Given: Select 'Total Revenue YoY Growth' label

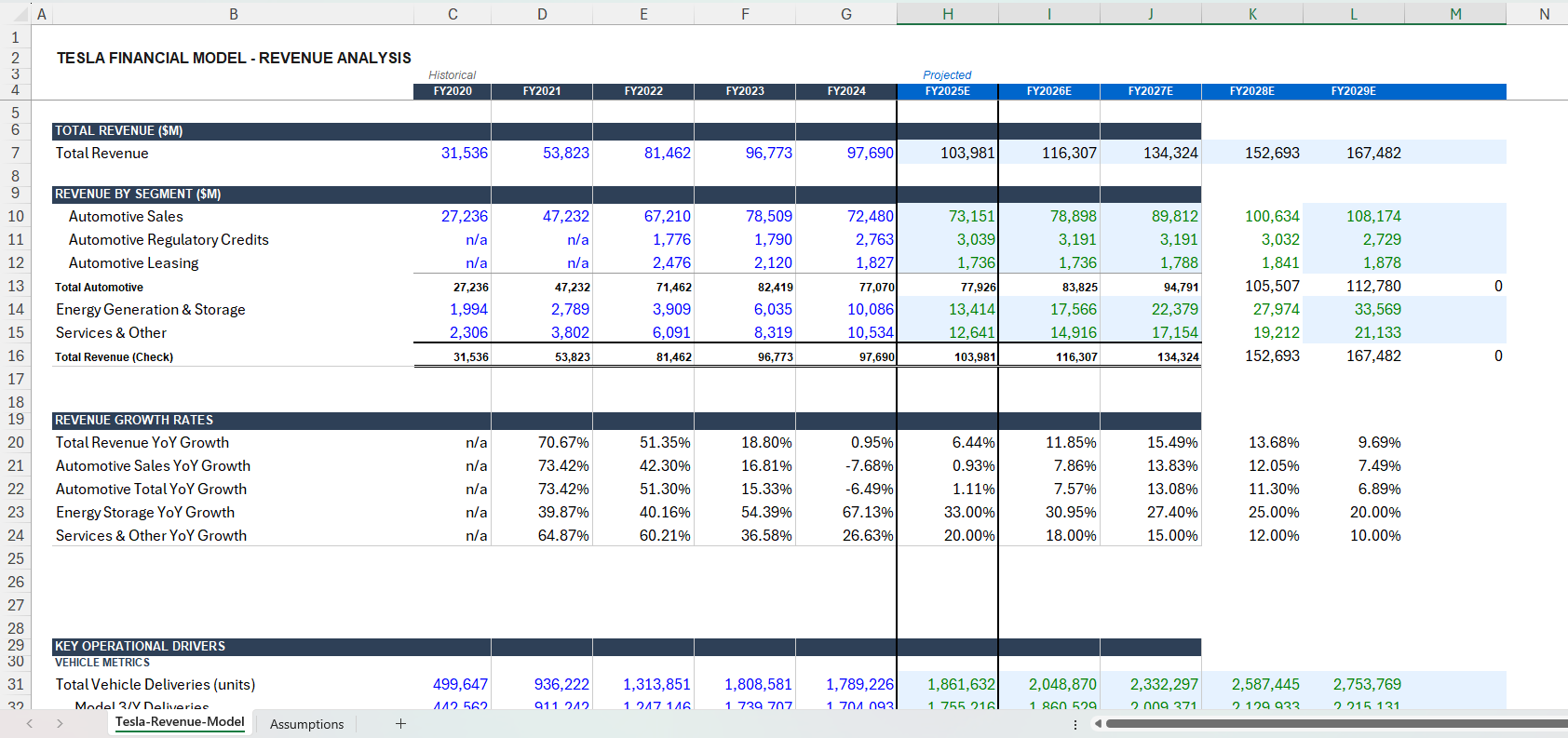Looking at the screenshot, I should click(x=142, y=442).
